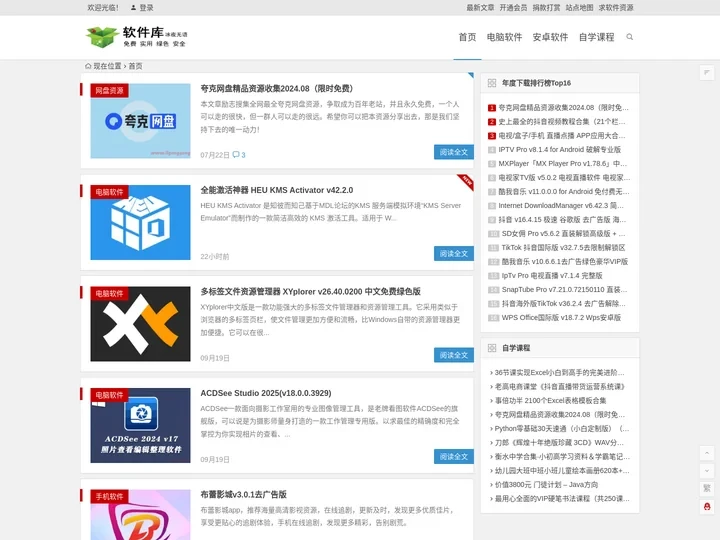Viewport: 720px width, 540px height.
Task: Click 站点地图 link in top bar
Action: coord(579,8)
